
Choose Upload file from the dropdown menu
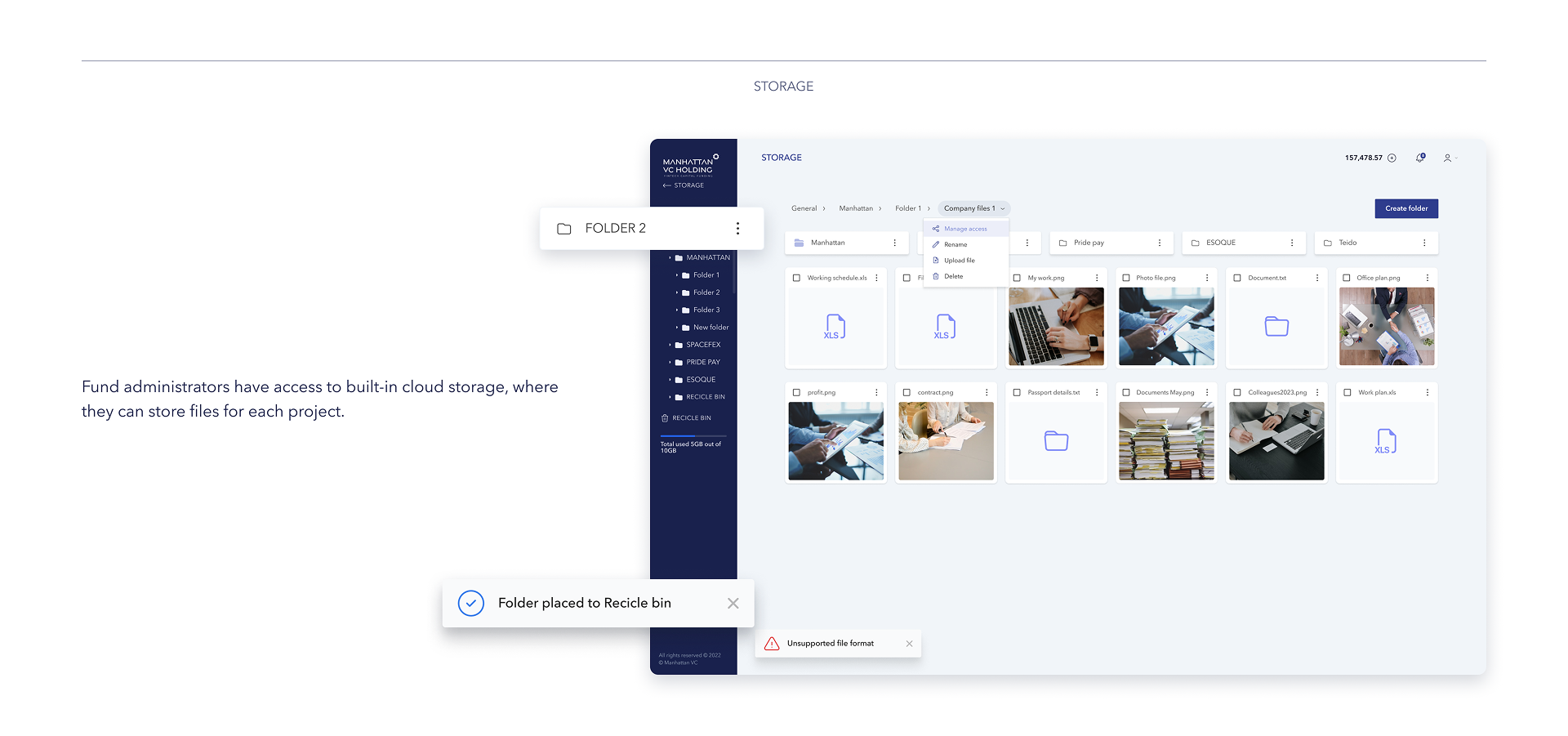(966, 261)
